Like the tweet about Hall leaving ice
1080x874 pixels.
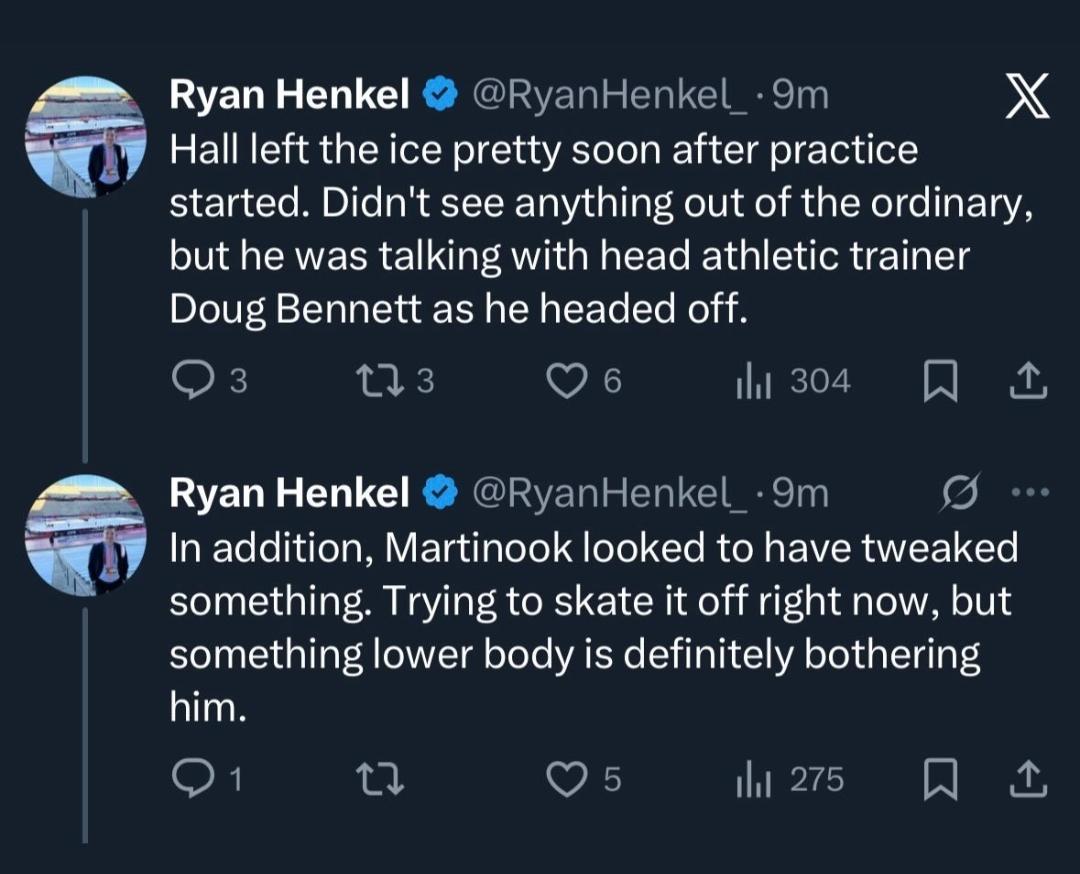click(x=569, y=381)
